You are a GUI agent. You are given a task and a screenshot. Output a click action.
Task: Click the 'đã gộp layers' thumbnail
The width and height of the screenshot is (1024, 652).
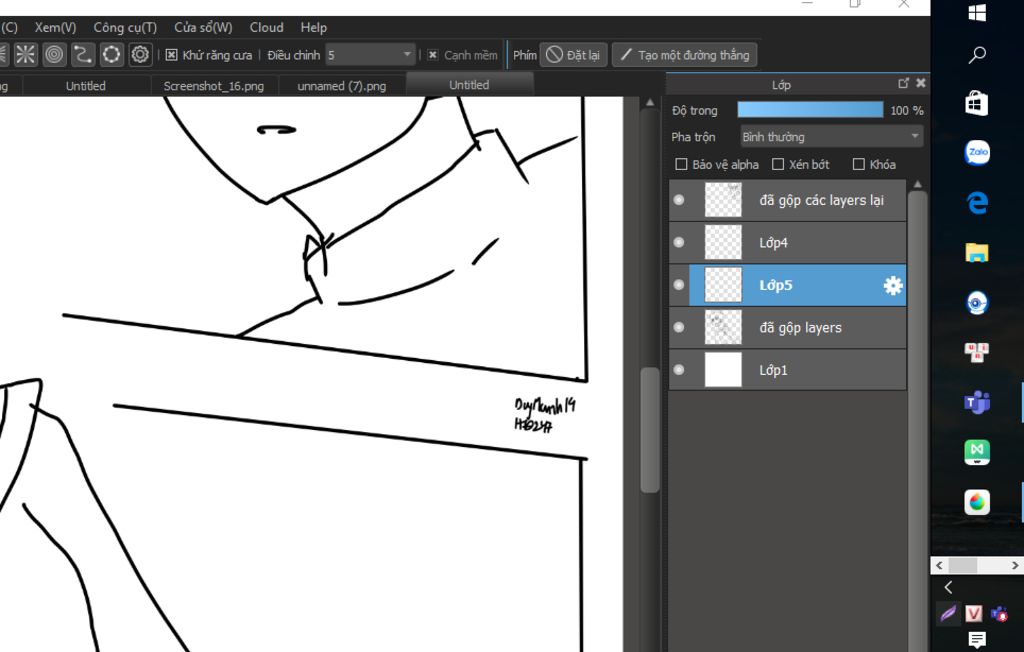[723, 327]
